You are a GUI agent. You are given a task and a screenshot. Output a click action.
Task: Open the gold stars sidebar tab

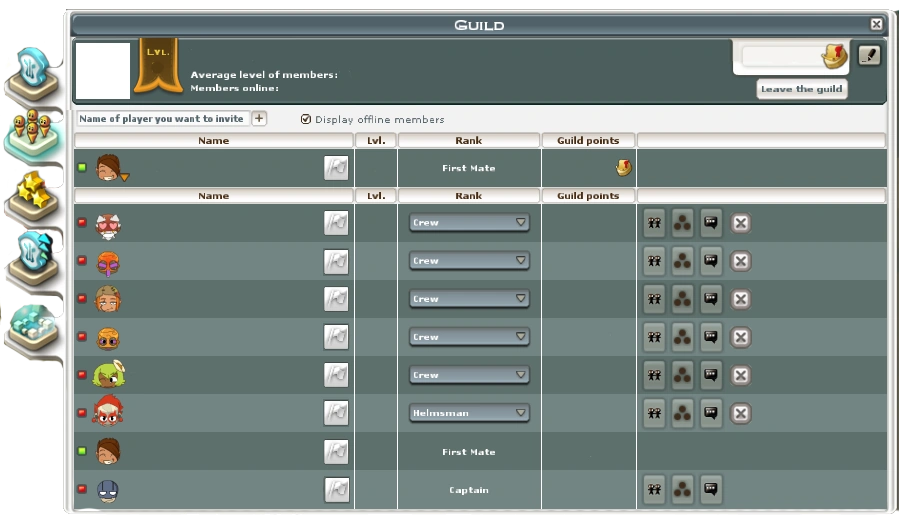click(33, 197)
